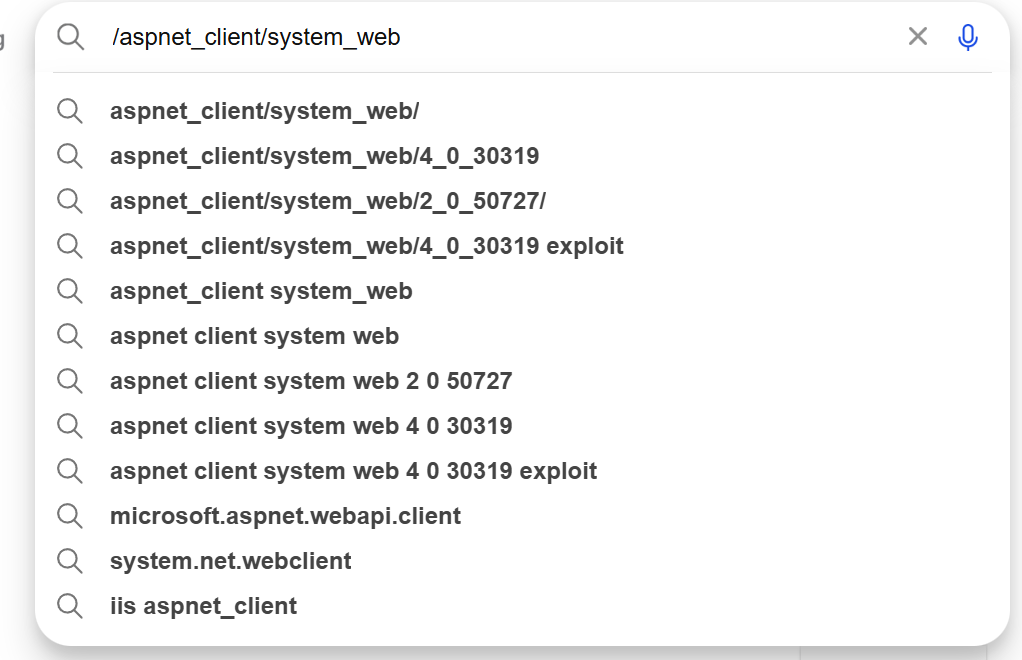Click magnifier icon beside "iis aspnet_client"

(x=69, y=606)
